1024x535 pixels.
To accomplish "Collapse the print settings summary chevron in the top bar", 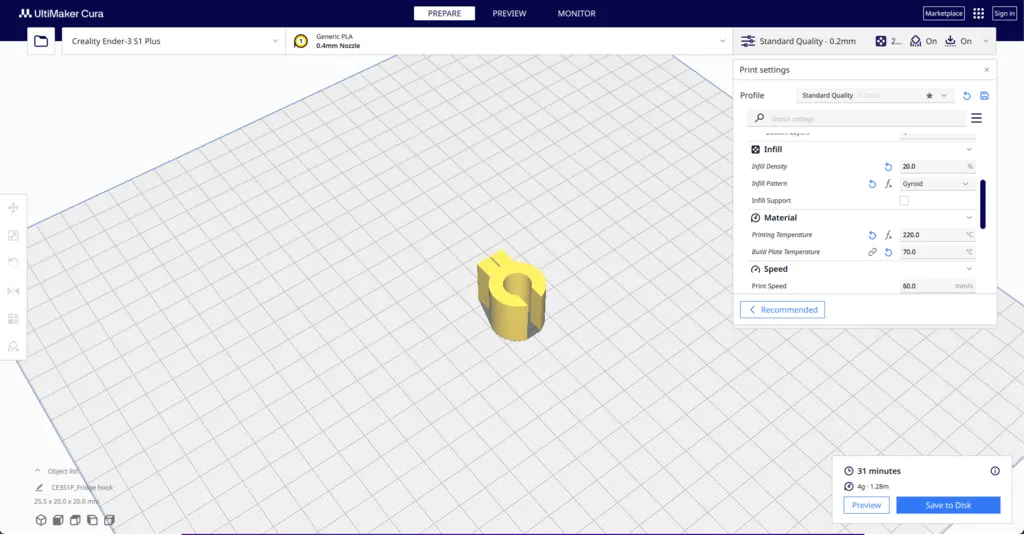I will pos(985,41).
